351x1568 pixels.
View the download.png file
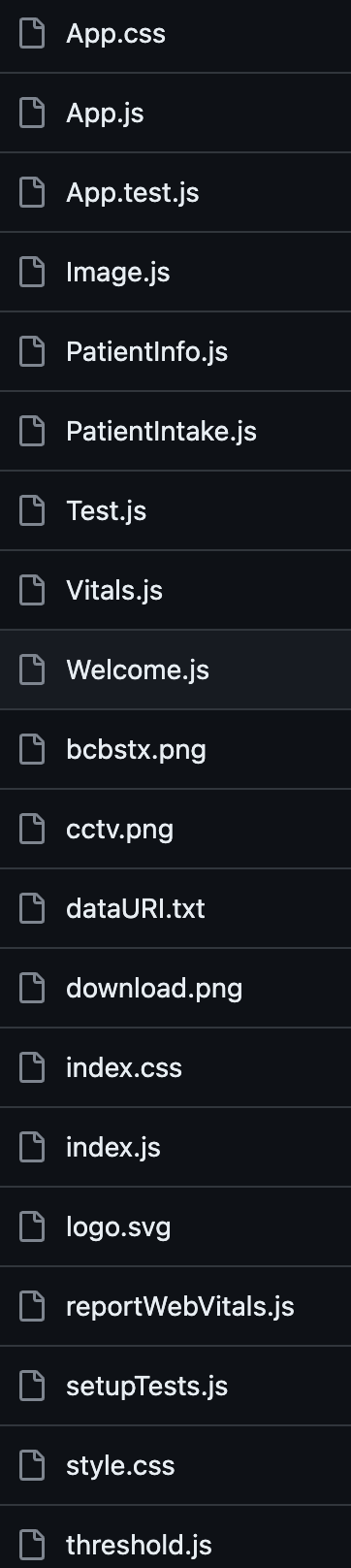[x=154, y=989]
